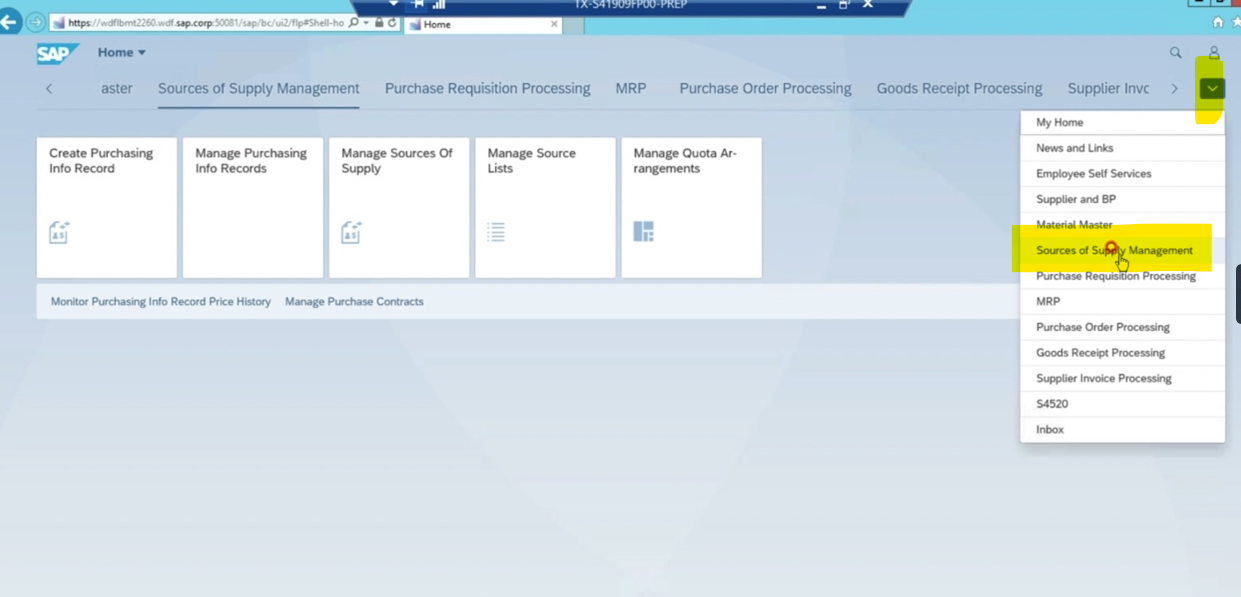Select Purchase Requisition Processing menu entry

point(1122,276)
